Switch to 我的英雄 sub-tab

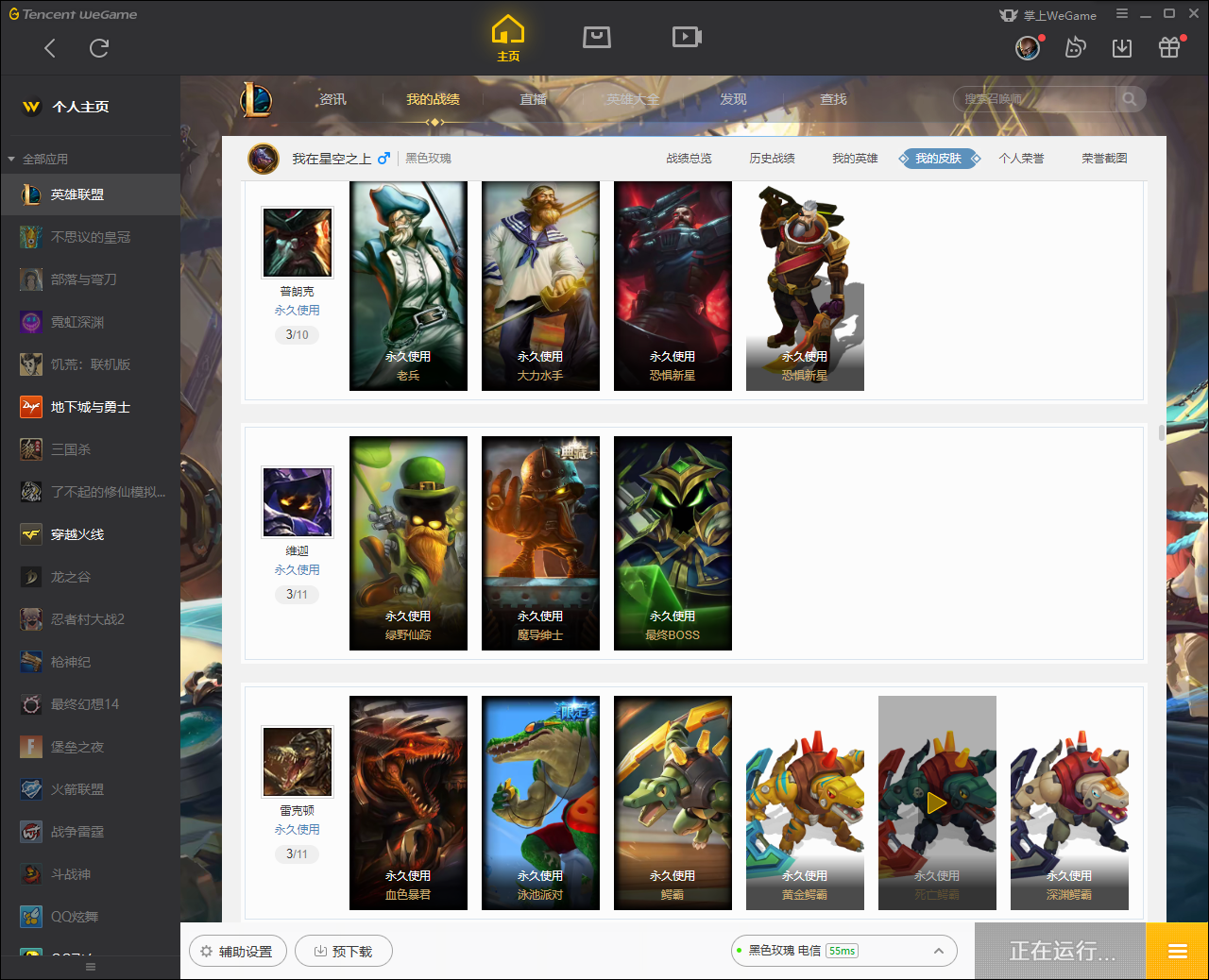pos(855,159)
